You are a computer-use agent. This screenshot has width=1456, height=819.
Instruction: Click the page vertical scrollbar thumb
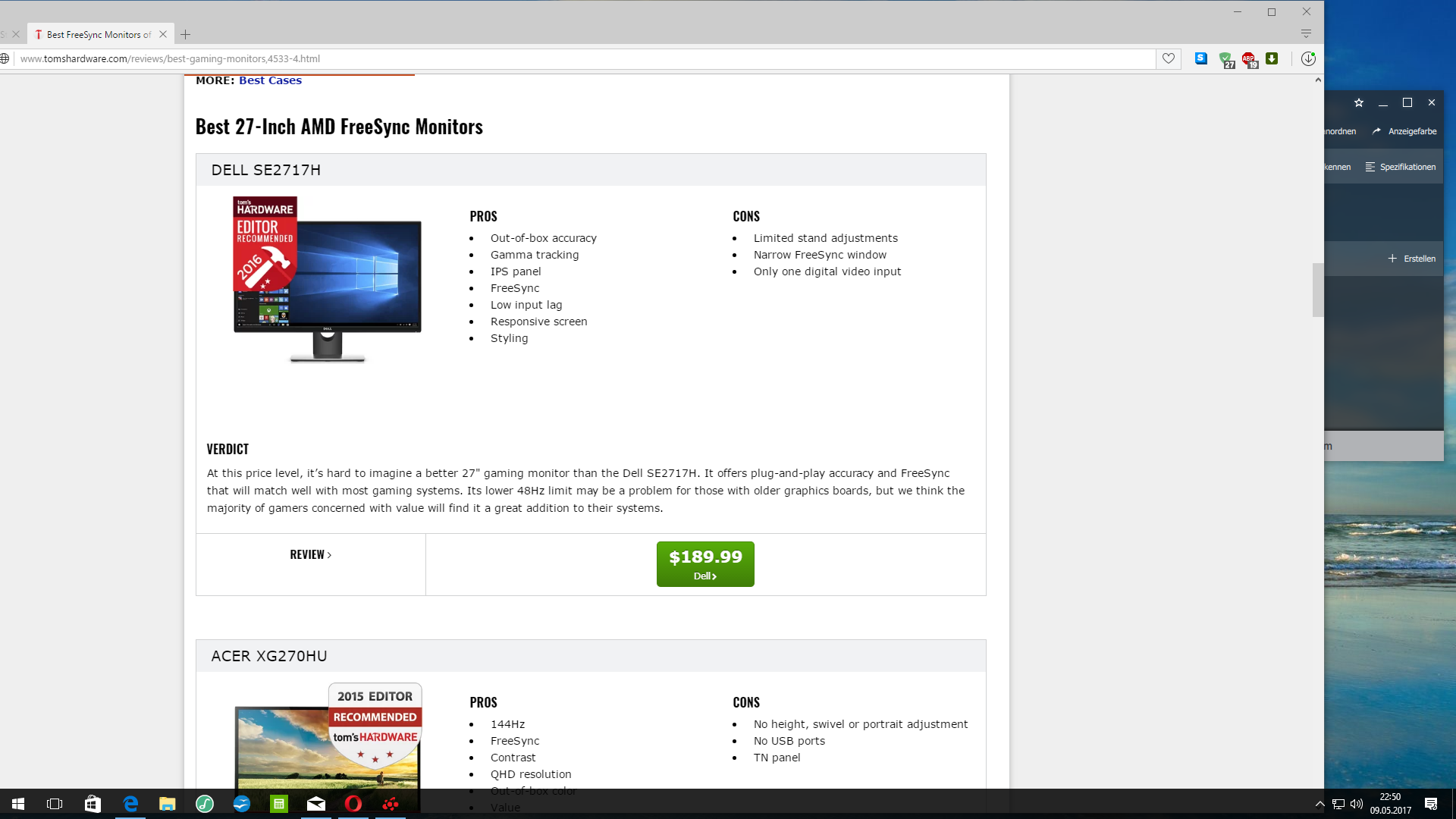(1318, 290)
